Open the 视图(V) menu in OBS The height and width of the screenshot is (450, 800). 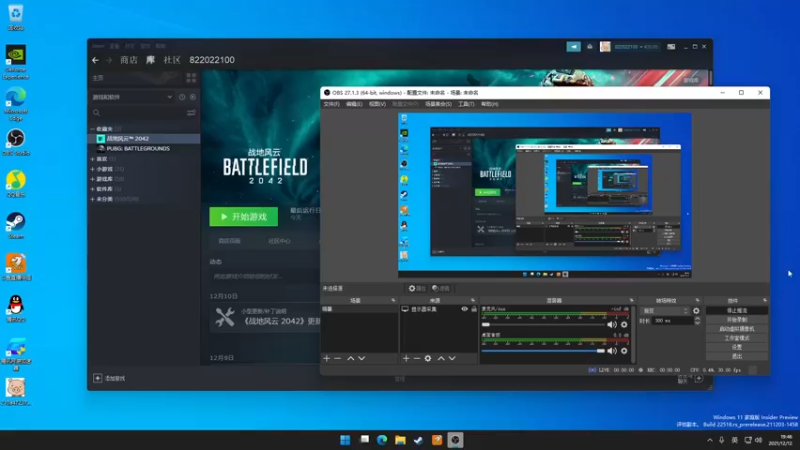tap(377, 104)
